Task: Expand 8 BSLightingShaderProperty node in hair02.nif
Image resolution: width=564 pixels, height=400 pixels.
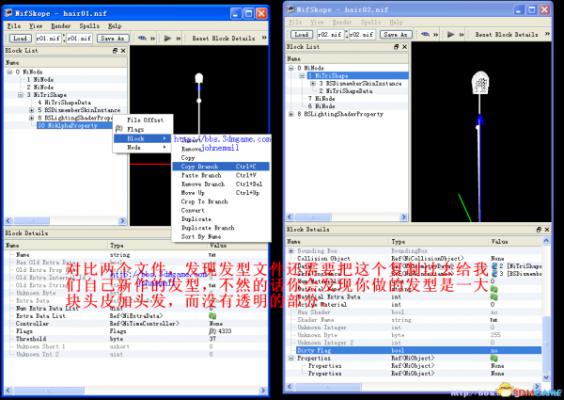Action: click(291, 114)
